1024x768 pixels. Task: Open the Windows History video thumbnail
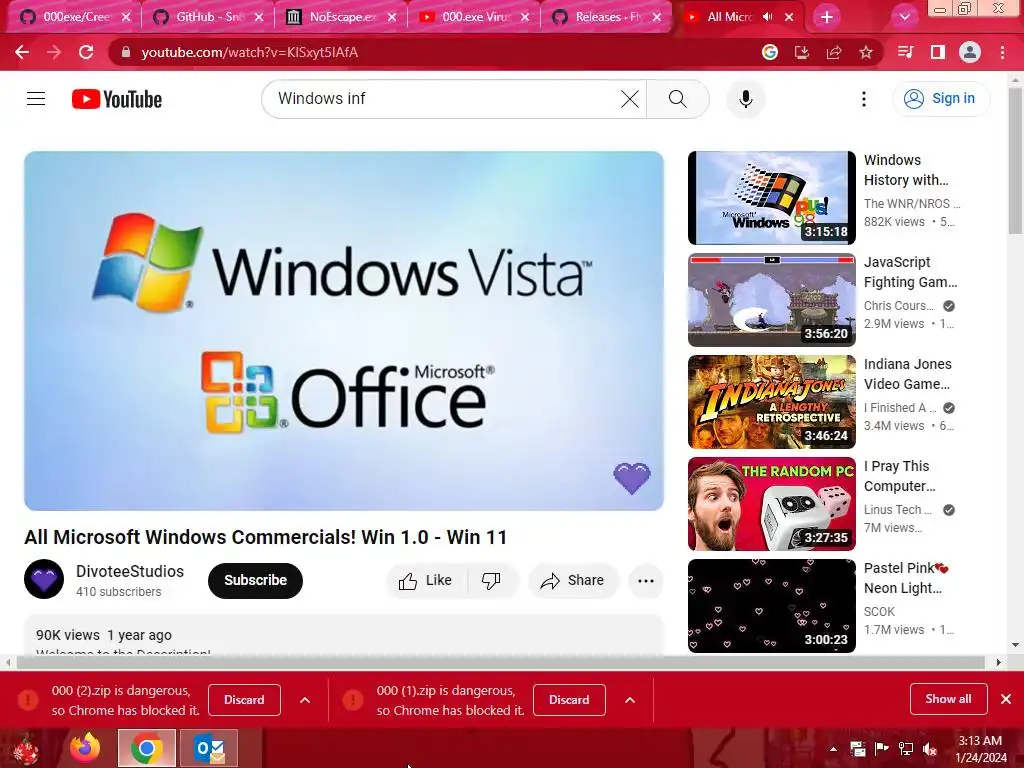point(771,198)
